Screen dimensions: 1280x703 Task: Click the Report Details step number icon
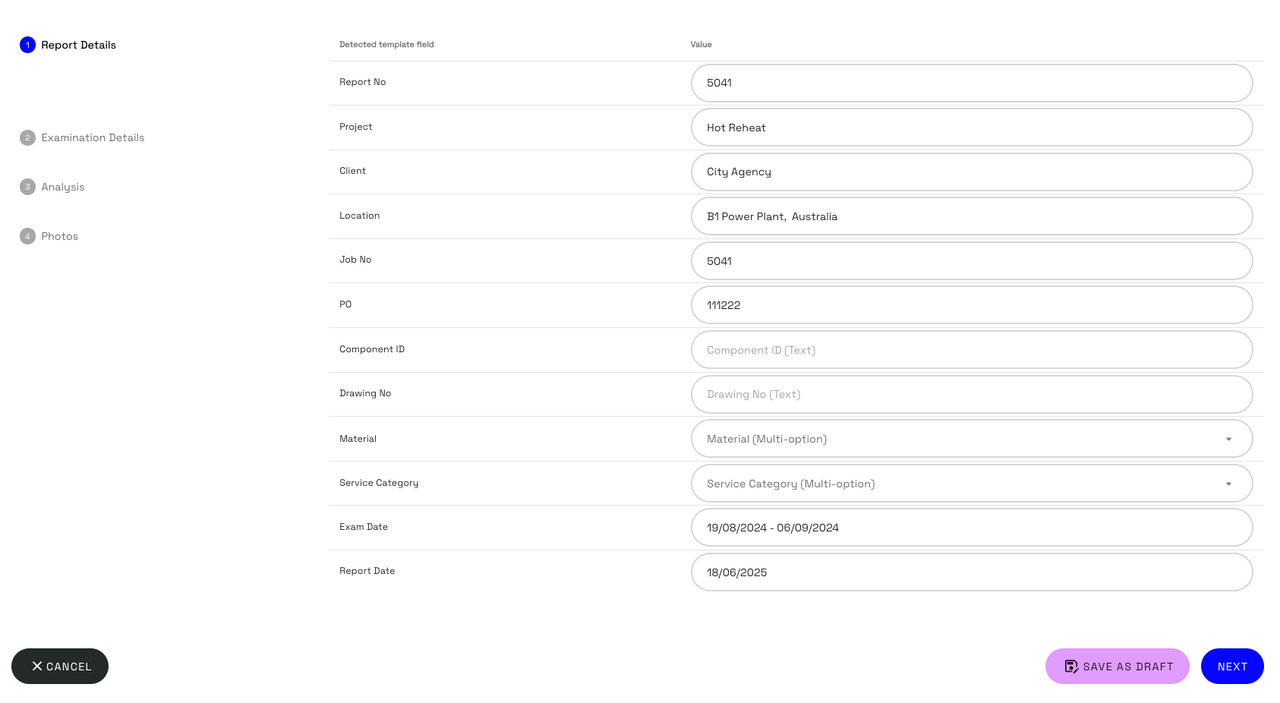click(x=27, y=45)
